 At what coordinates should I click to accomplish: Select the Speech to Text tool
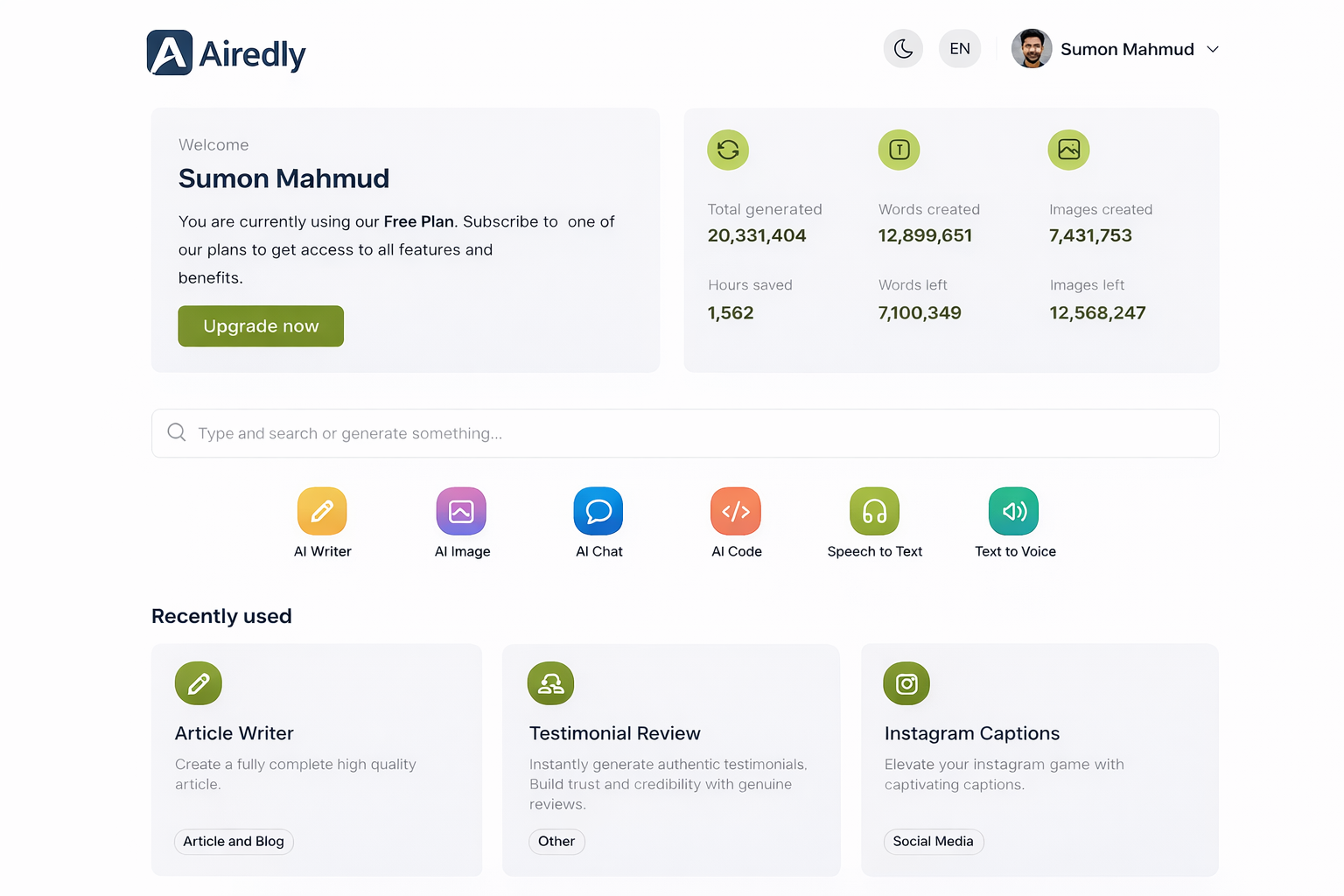tap(874, 511)
